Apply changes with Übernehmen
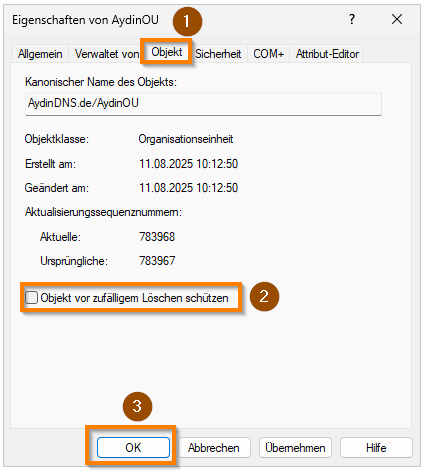This screenshot has width=425, height=470. pyautogui.click(x=295, y=447)
